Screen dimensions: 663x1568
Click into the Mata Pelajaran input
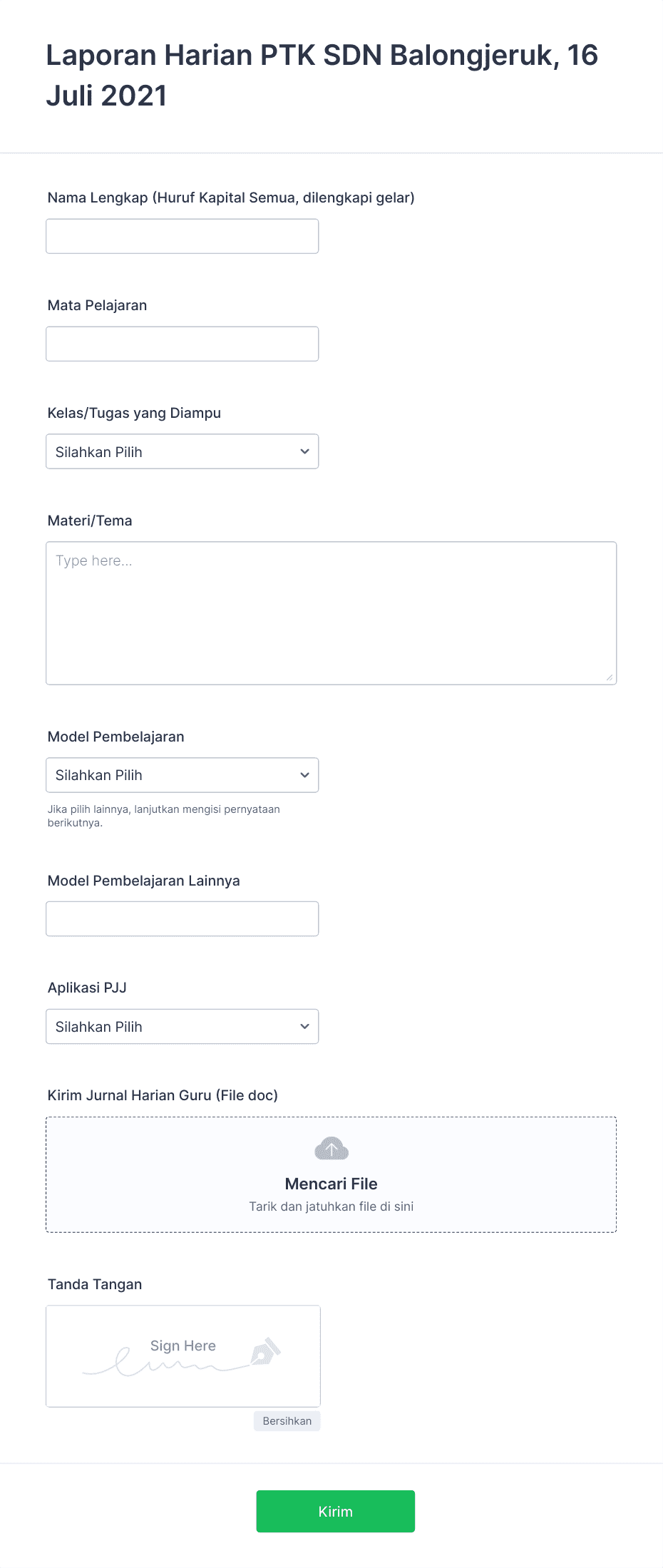click(182, 344)
